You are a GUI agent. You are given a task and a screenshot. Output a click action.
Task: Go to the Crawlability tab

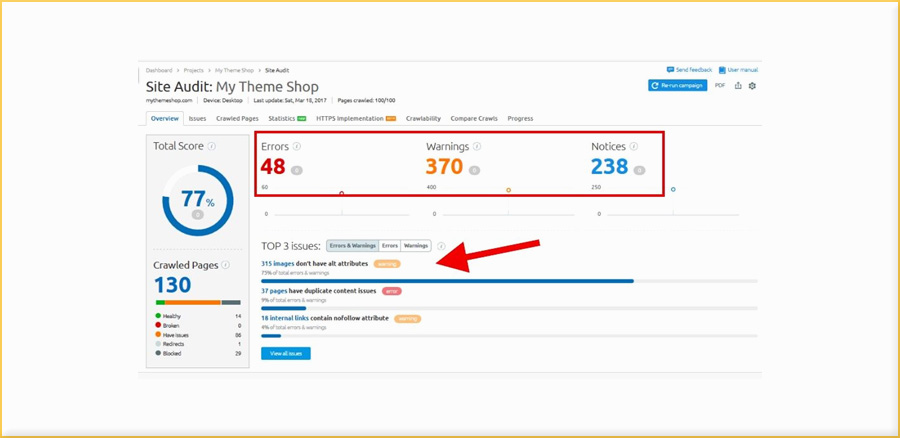[x=423, y=118]
